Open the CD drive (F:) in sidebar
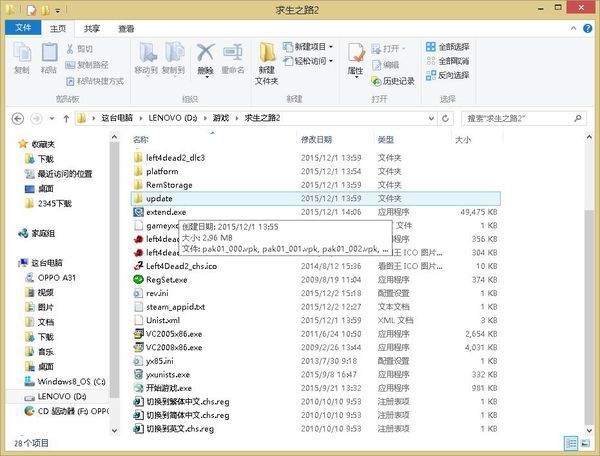Viewport: 600px width, 456px height. coord(73,411)
